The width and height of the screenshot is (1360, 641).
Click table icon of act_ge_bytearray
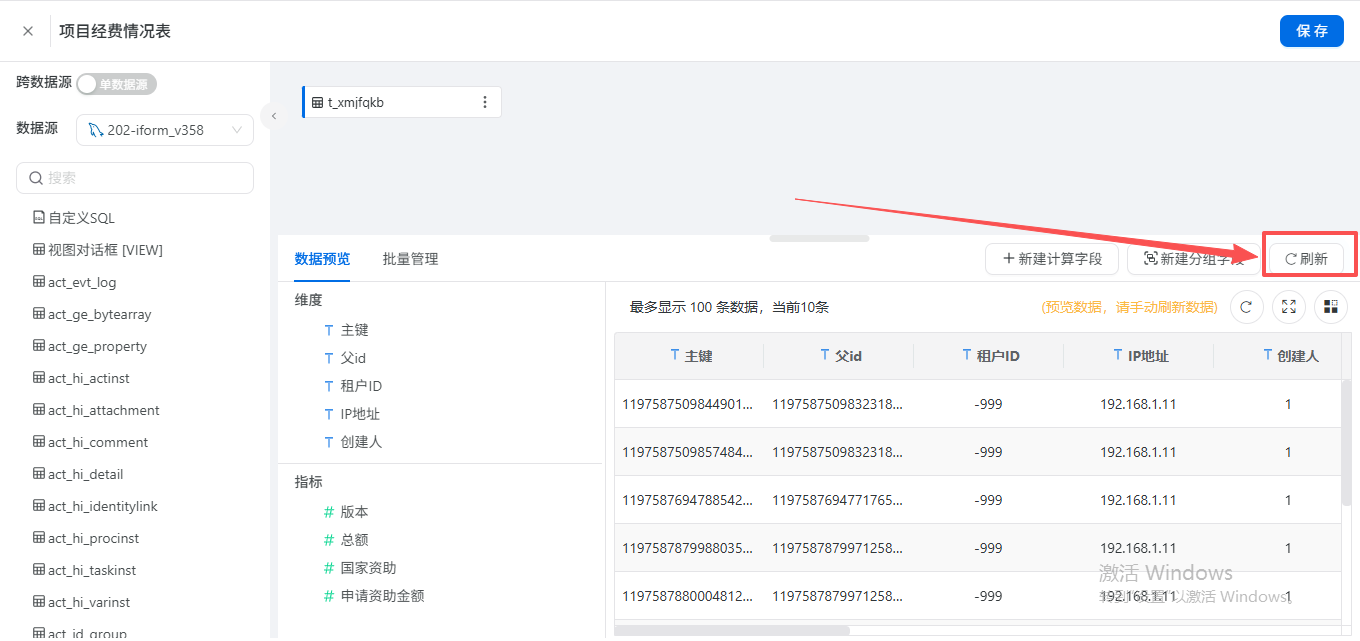pos(39,314)
